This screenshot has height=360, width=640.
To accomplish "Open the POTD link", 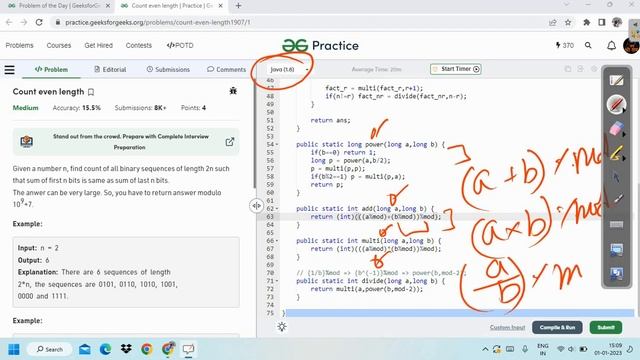I will click(180, 45).
